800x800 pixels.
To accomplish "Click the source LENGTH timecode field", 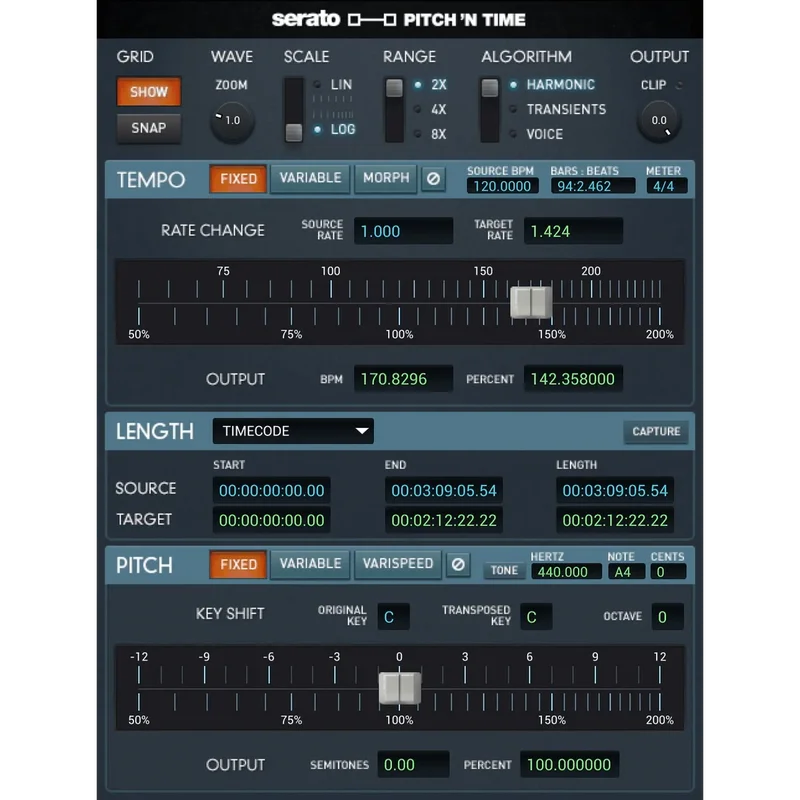I will (615, 491).
